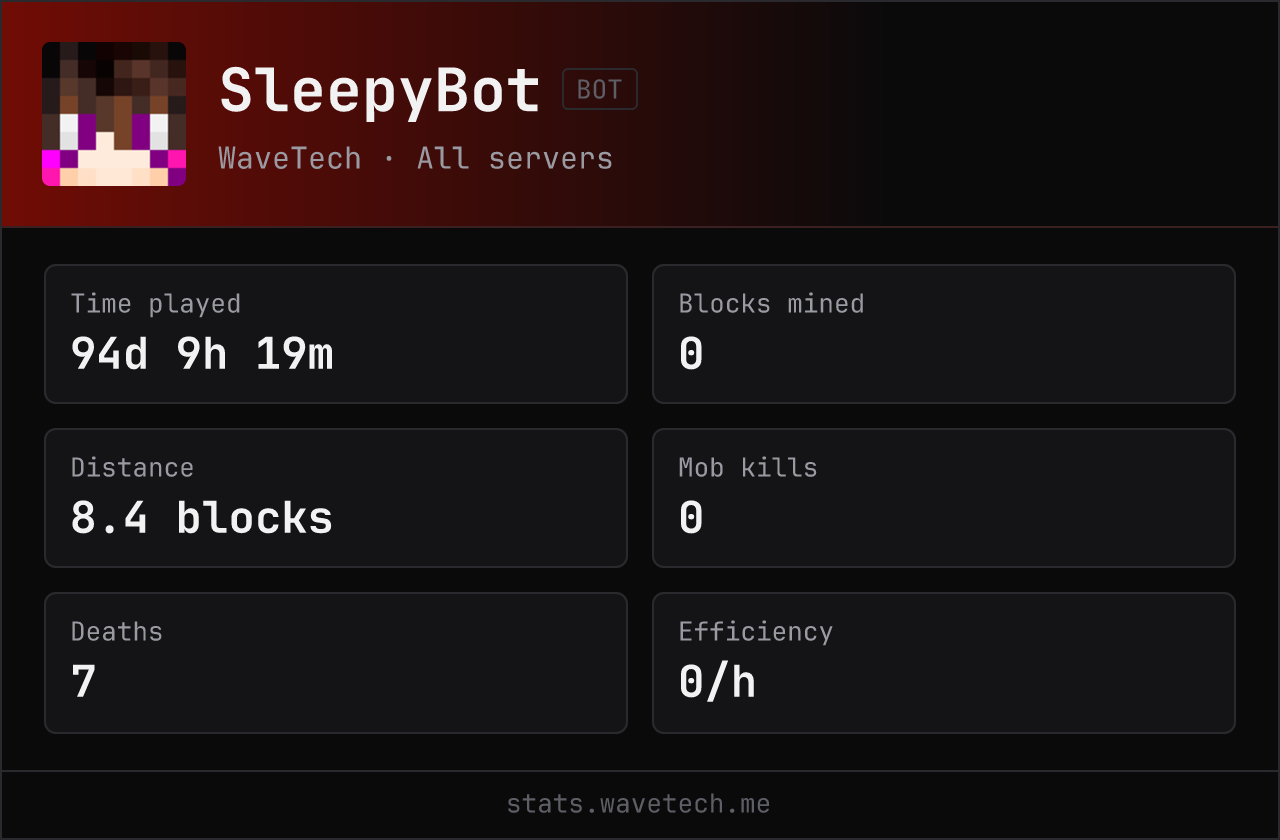Open the Blocks mined stat card
The height and width of the screenshot is (840, 1280).
(x=944, y=334)
